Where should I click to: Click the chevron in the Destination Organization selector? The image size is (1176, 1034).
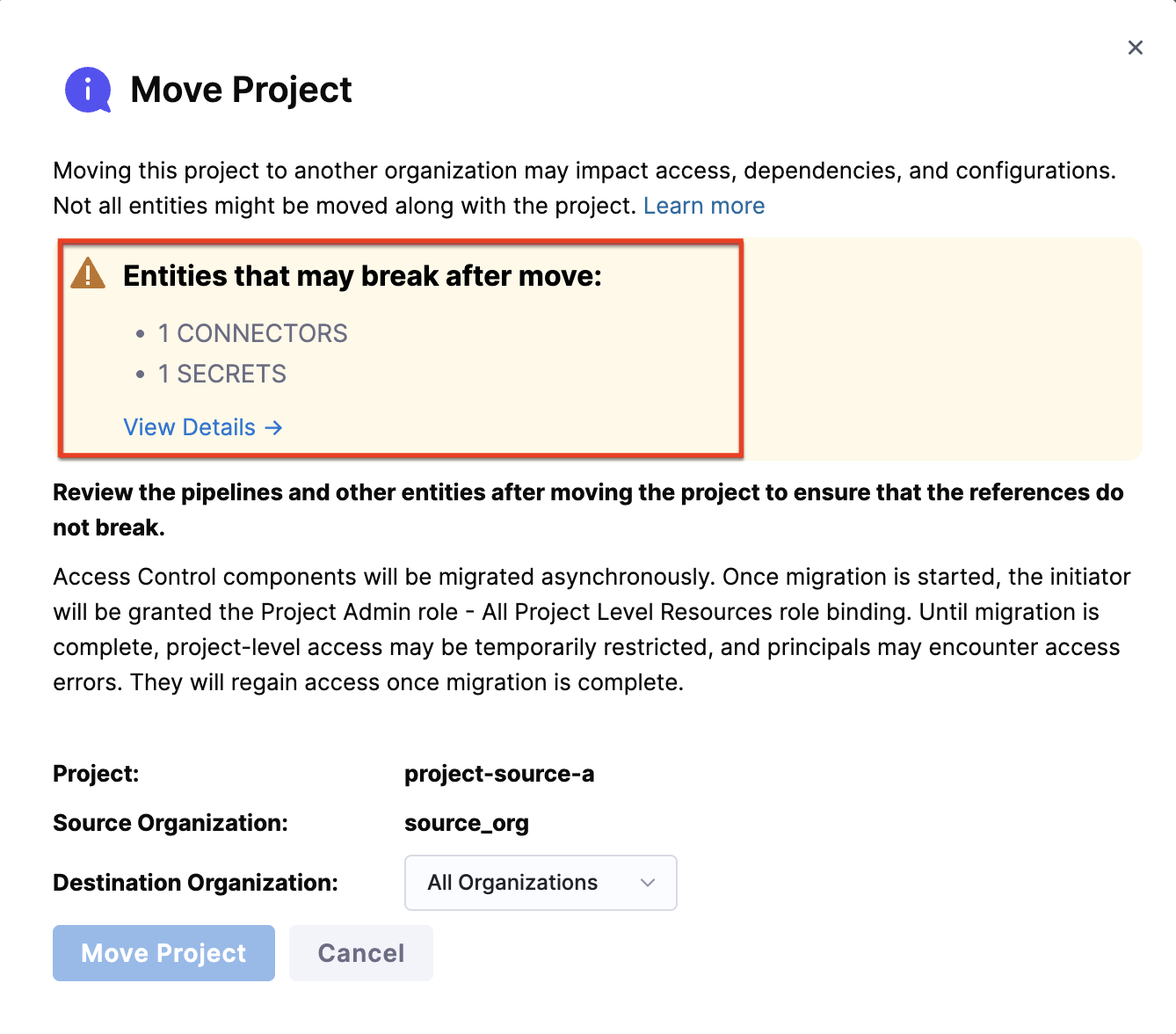click(648, 883)
